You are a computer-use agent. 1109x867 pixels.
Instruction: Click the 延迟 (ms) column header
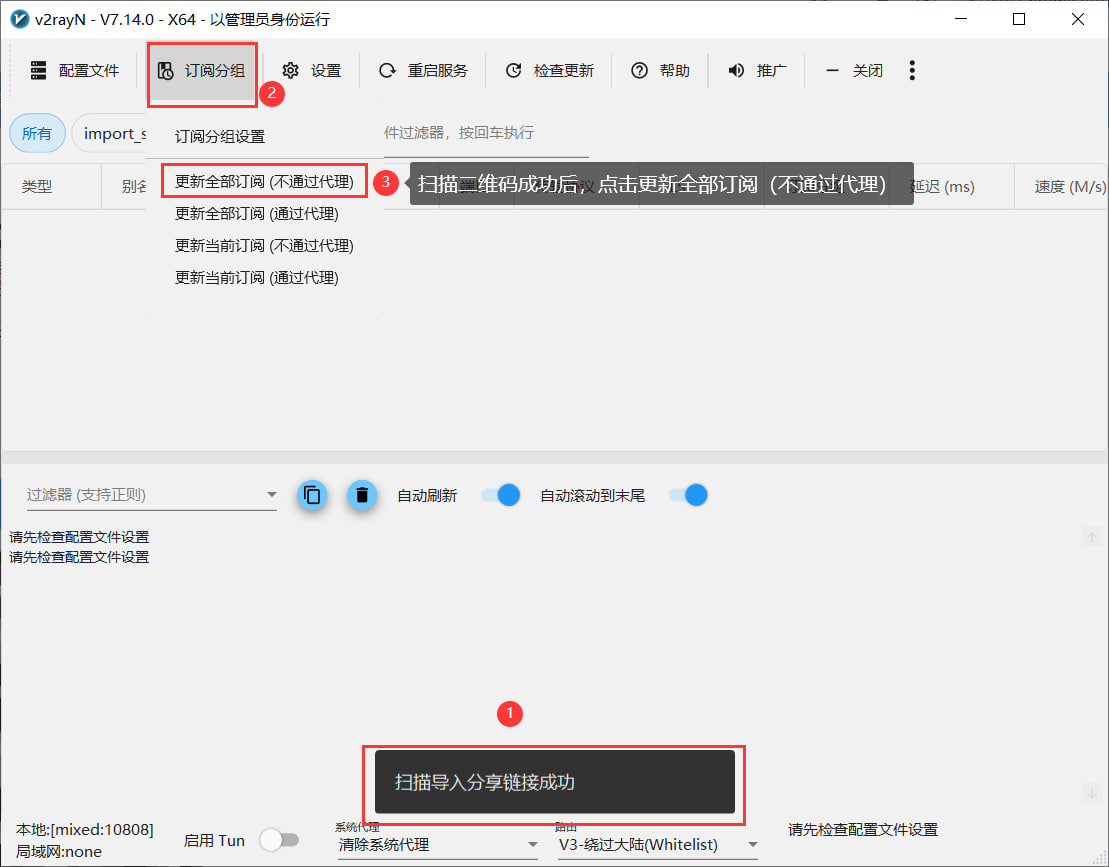(x=941, y=187)
